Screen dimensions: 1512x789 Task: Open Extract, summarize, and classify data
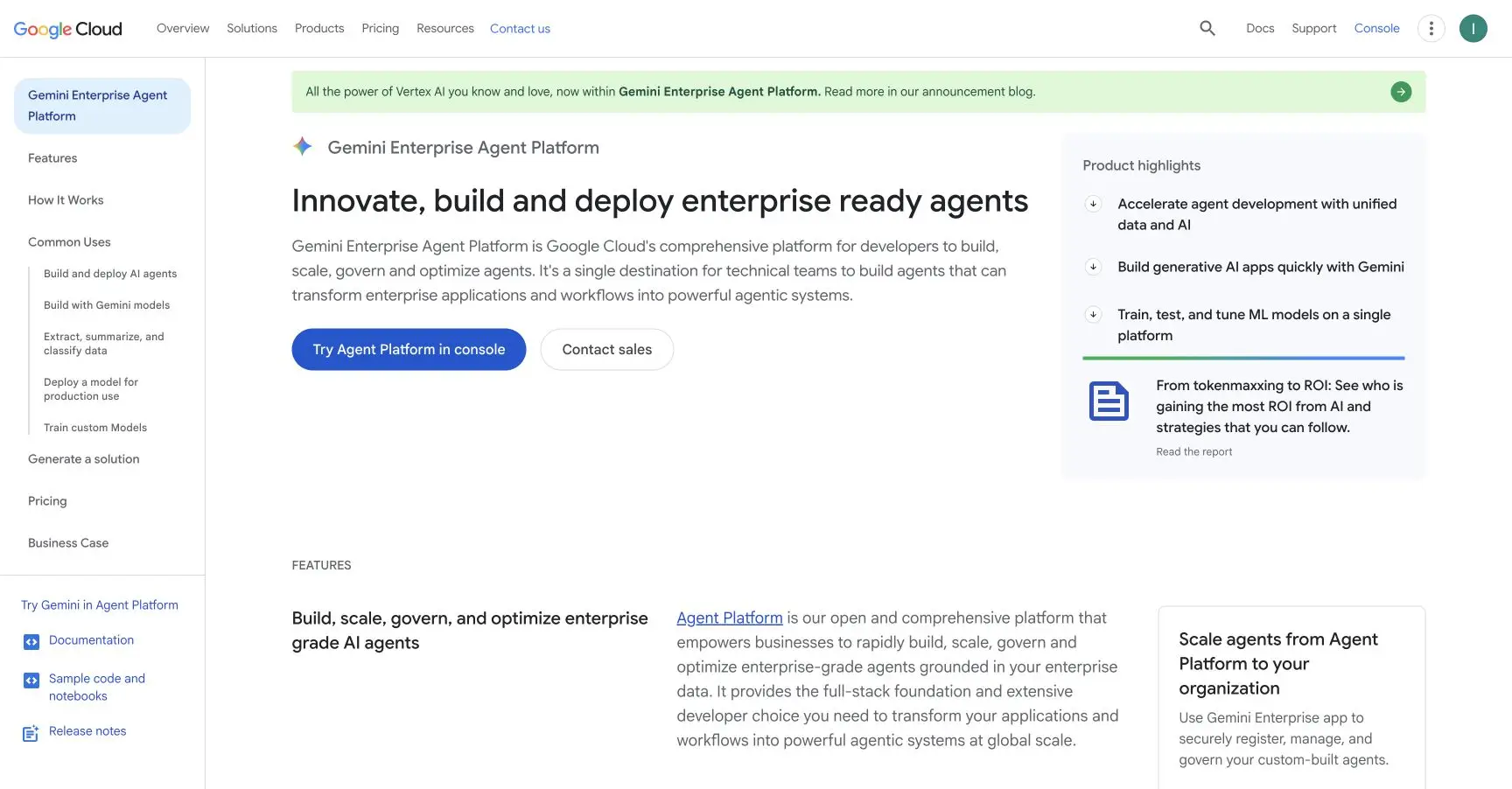tap(104, 344)
